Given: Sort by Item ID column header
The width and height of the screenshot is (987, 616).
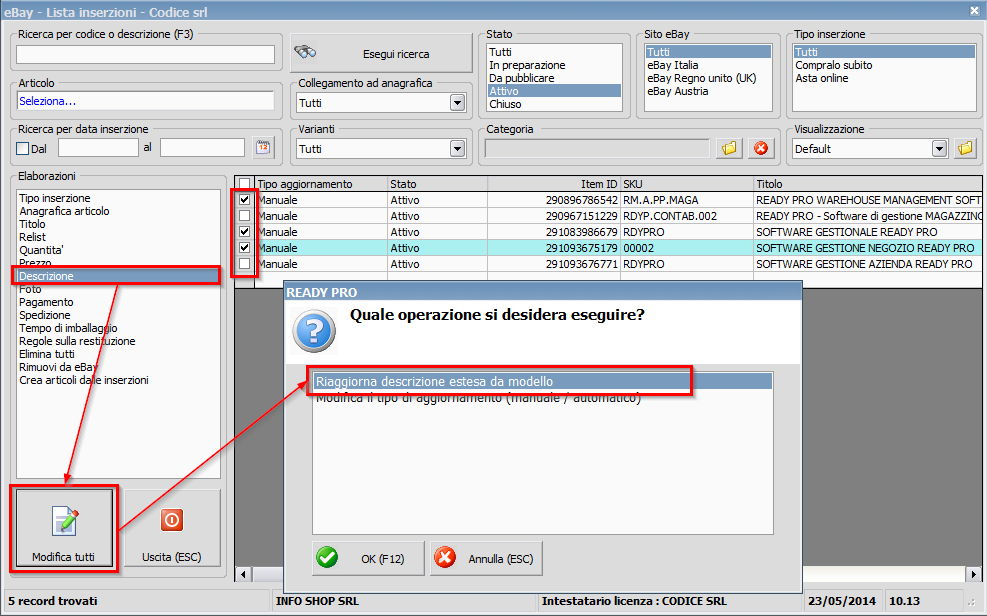Looking at the screenshot, I should tap(554, 184).
